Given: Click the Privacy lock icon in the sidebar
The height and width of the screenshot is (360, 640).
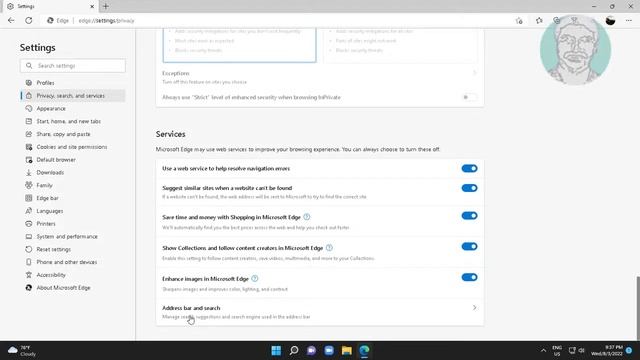Looking at the screenshot, I should point(29,96).
